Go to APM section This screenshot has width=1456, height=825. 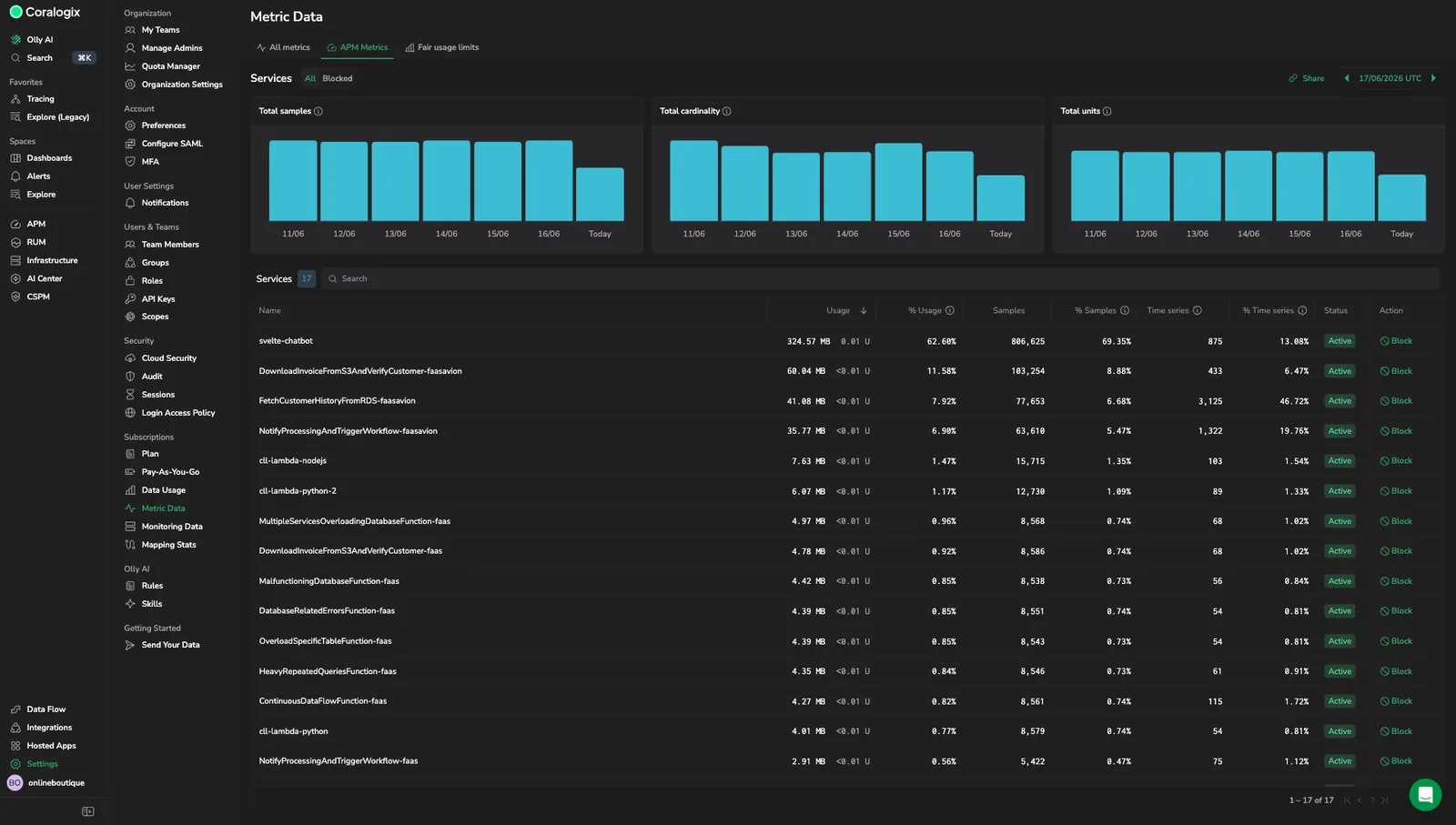click(35, 224)
